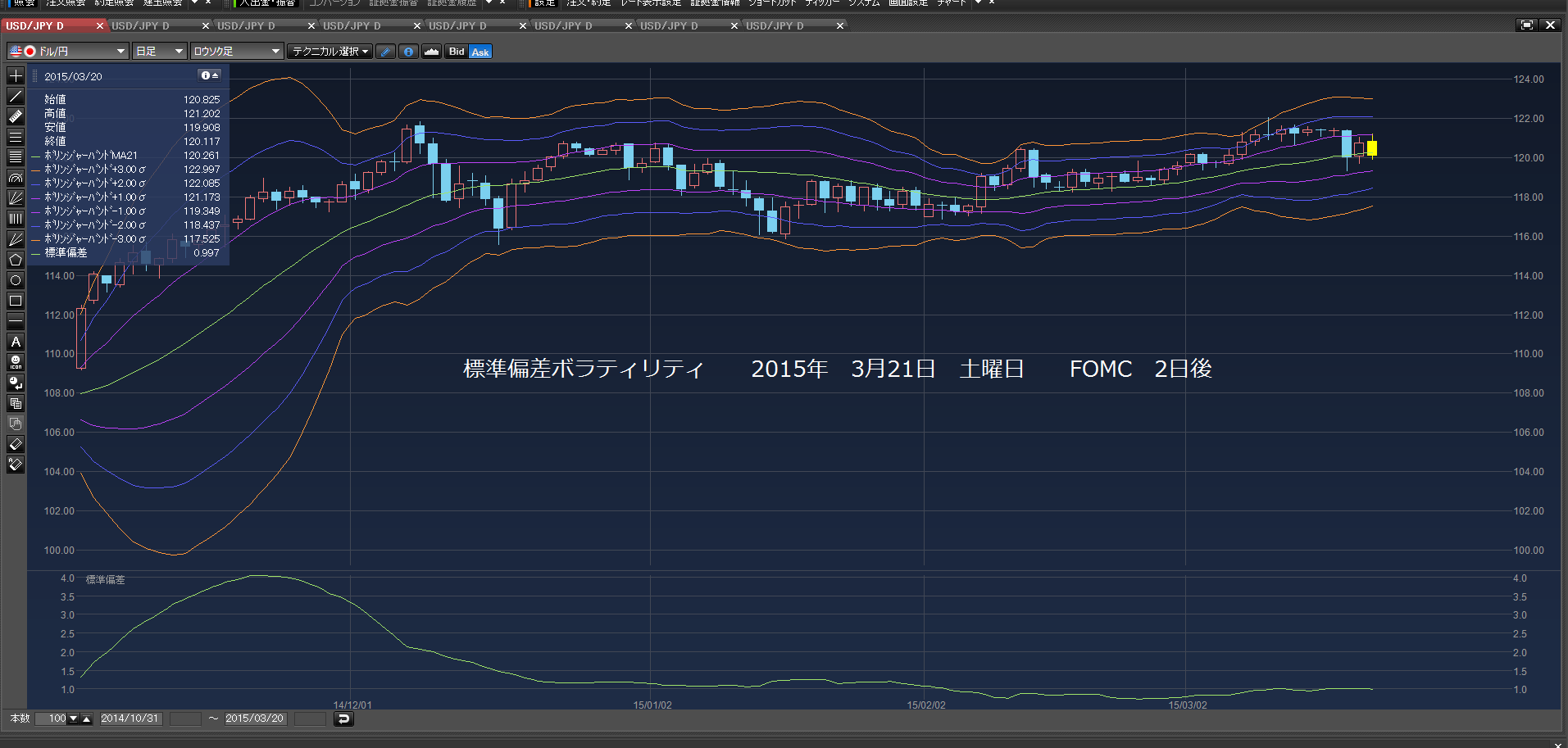Click the pencil edit icon in chart toolbar
This screenshot has height=748, width=1568.
(385, 52)
